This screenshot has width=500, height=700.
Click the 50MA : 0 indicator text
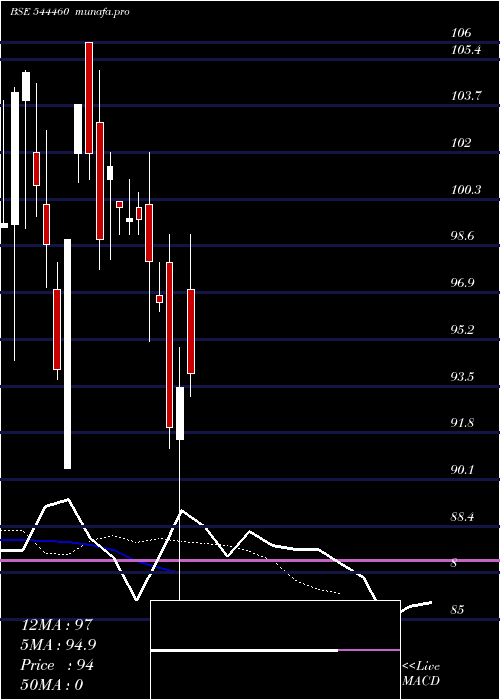52,685
